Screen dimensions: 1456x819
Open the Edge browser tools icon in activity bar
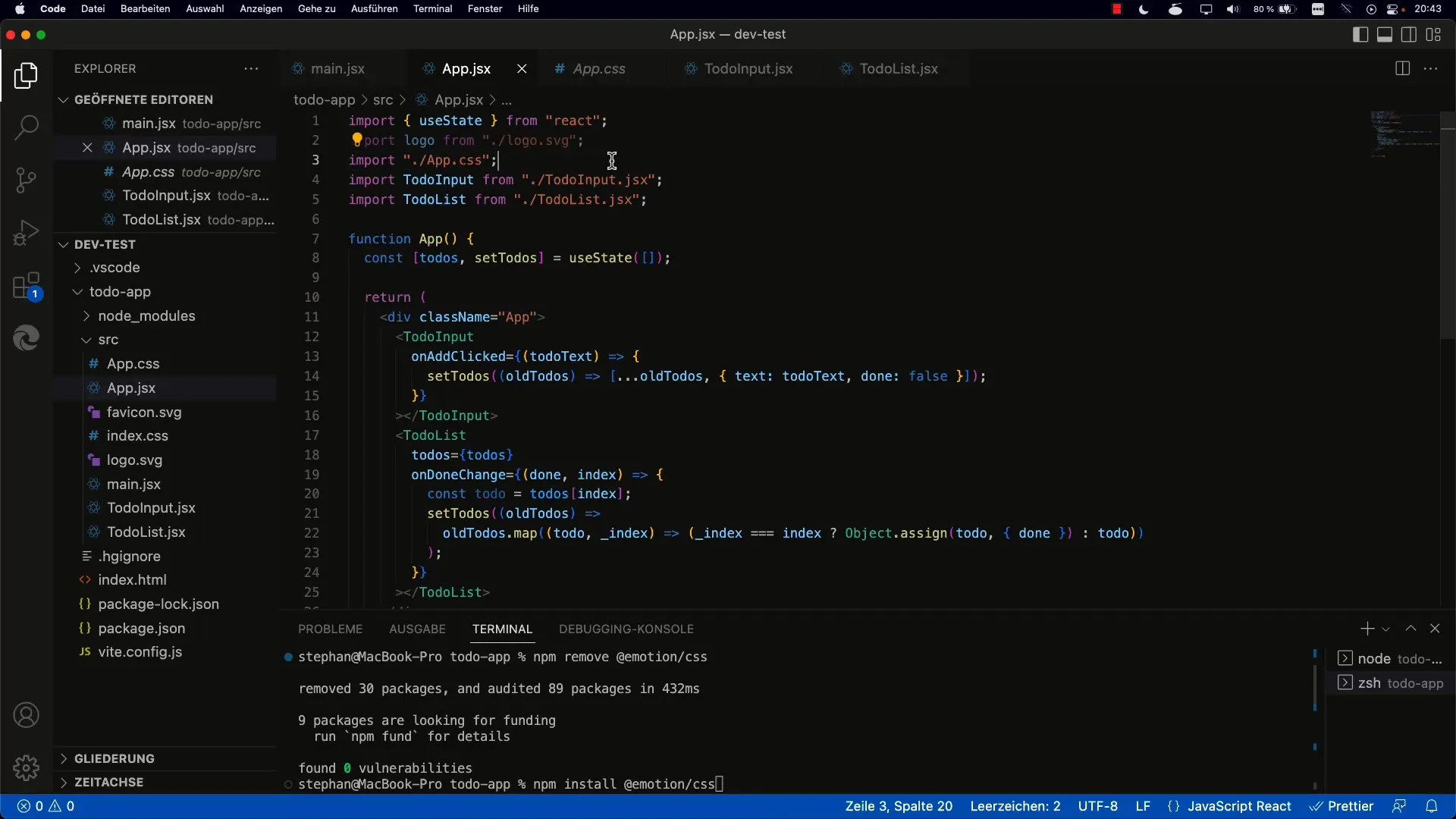pos(26,337)
